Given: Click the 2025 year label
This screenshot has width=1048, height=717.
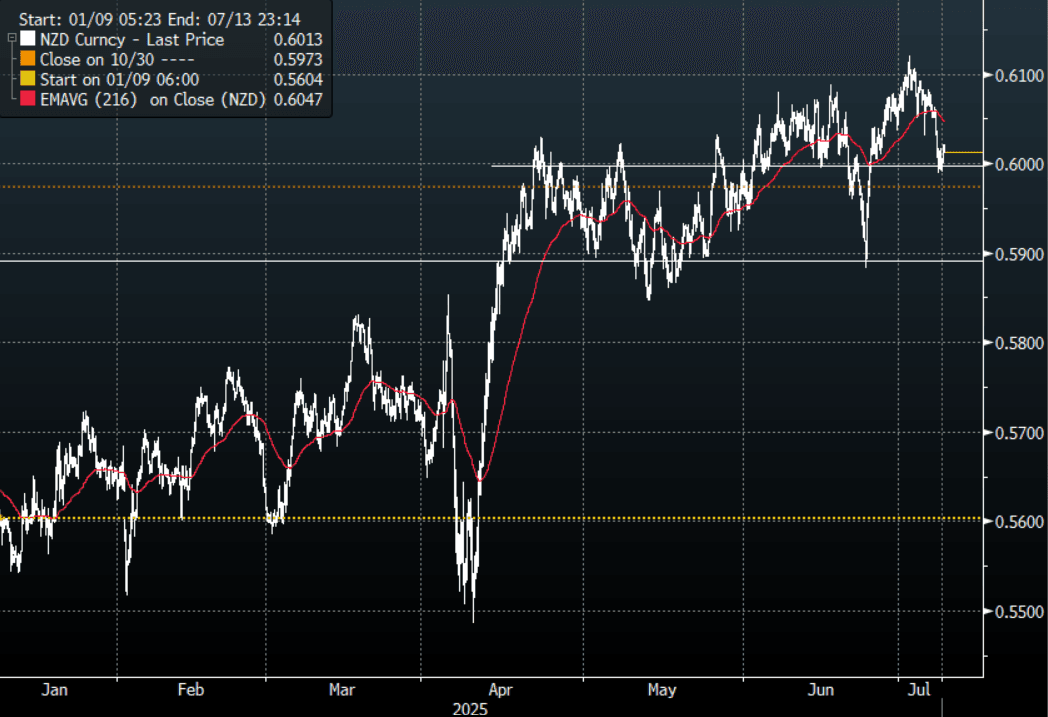Looking at the screenshot, I should pyautogui.click(x=470, y=709).
